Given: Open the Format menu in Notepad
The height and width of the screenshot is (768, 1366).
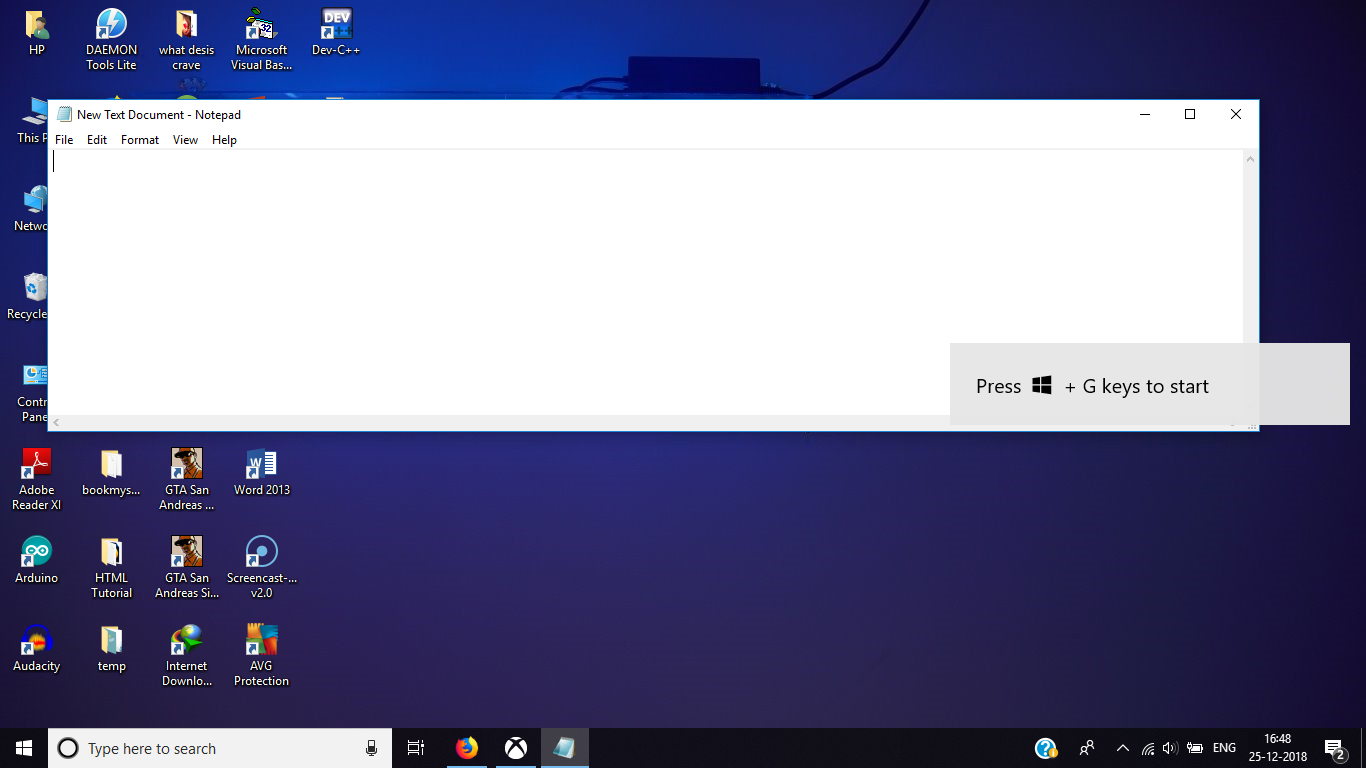Looking at the screenshot, I should [x=139, y=140].
